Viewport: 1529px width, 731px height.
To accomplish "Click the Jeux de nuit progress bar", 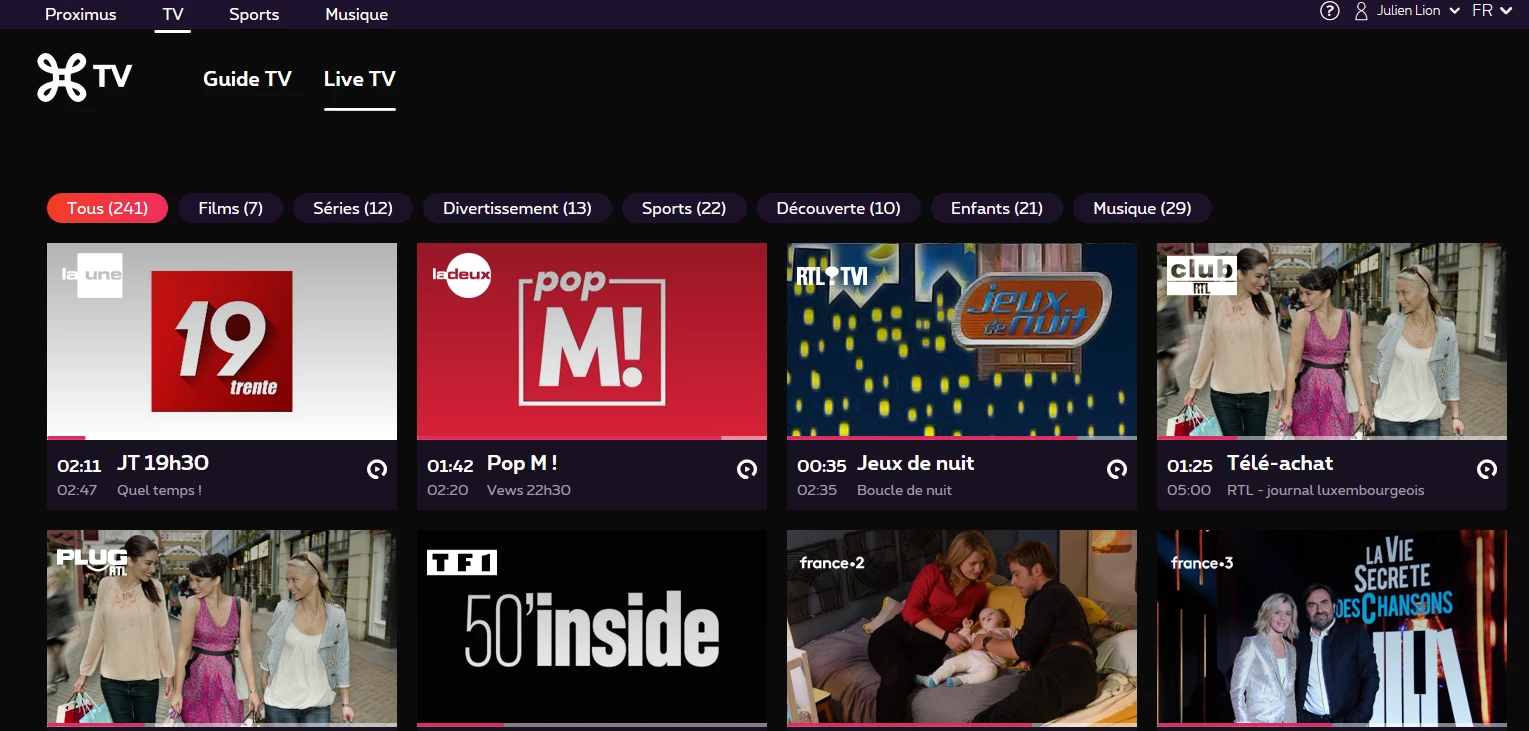I will click(x=962, y=438).
